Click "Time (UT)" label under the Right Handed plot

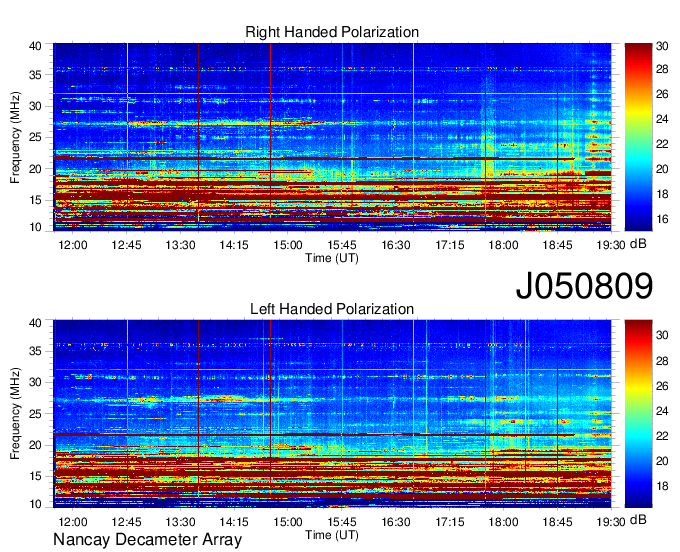[x=332, y=258]
